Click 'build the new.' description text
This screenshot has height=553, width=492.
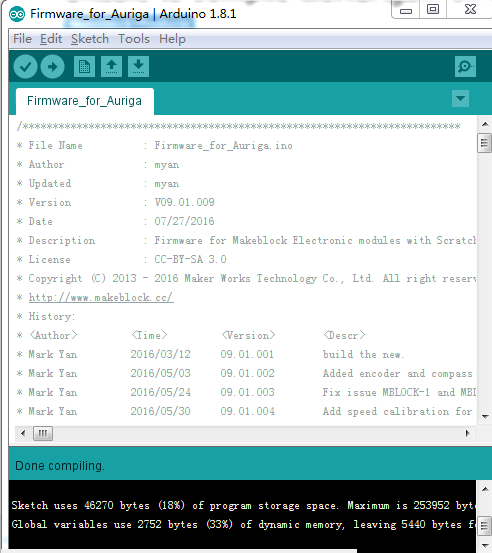coord(363,354)
